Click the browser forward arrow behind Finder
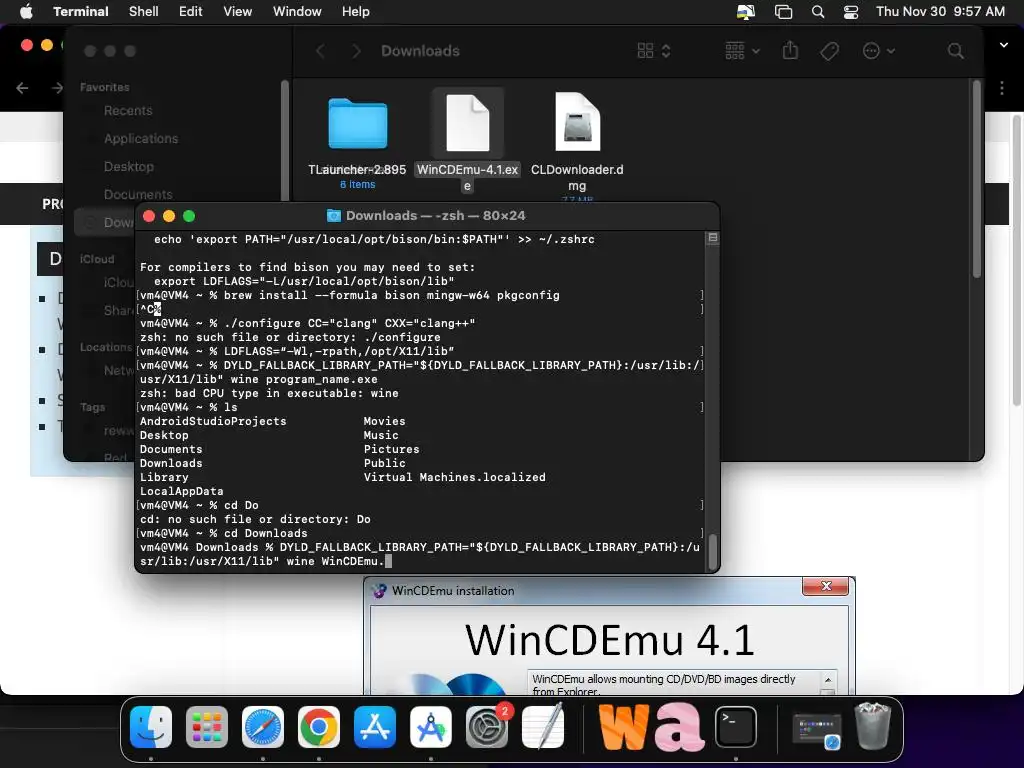Screen dimensions: 1024x768 (57, 88)
